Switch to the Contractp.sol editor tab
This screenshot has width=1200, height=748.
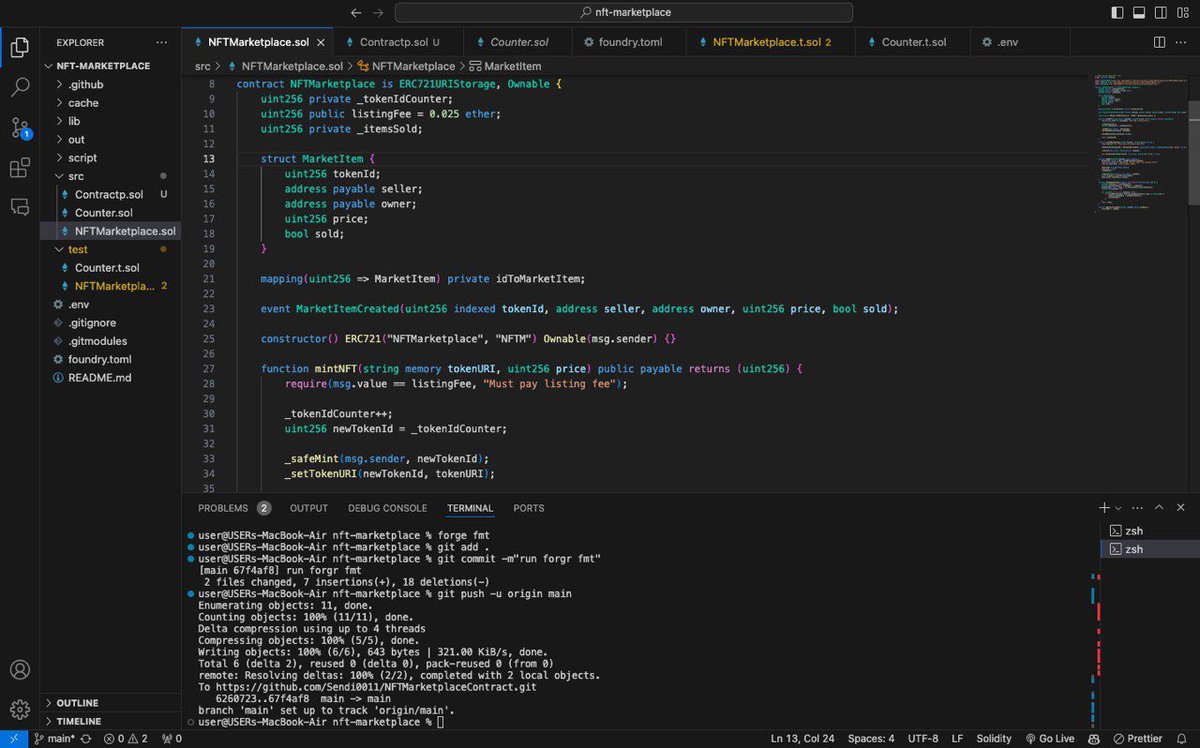pos(399,43)
